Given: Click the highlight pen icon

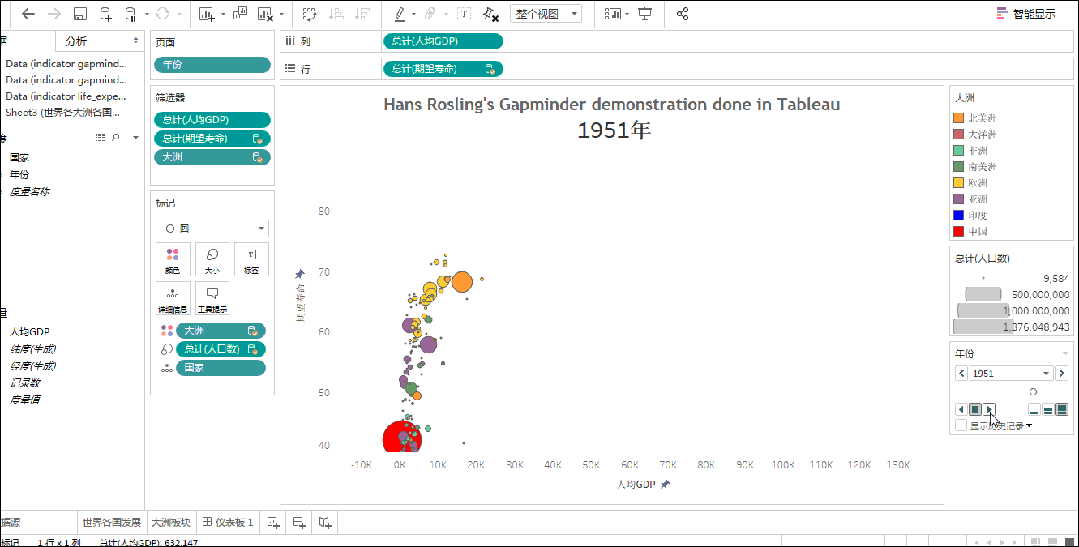Looking at the screenshot, I should pos(400,14).
